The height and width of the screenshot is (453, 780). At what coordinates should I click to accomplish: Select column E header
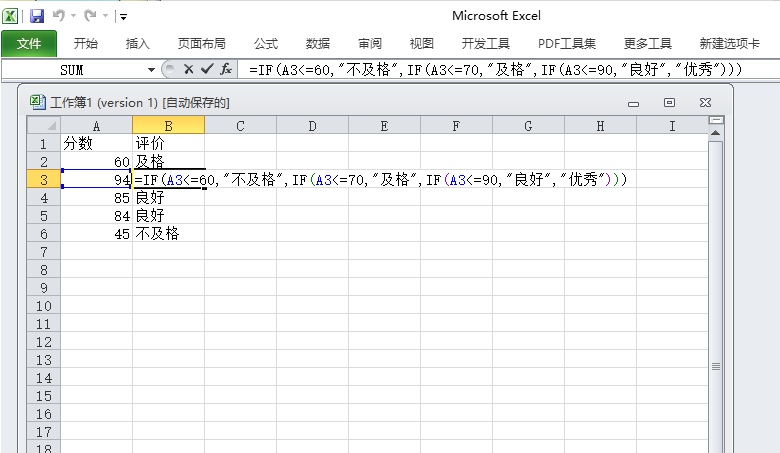coord(385,126)
